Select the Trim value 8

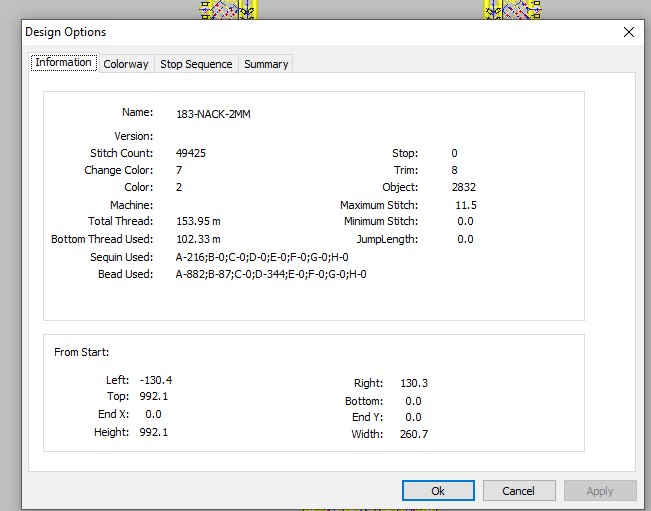454,170
